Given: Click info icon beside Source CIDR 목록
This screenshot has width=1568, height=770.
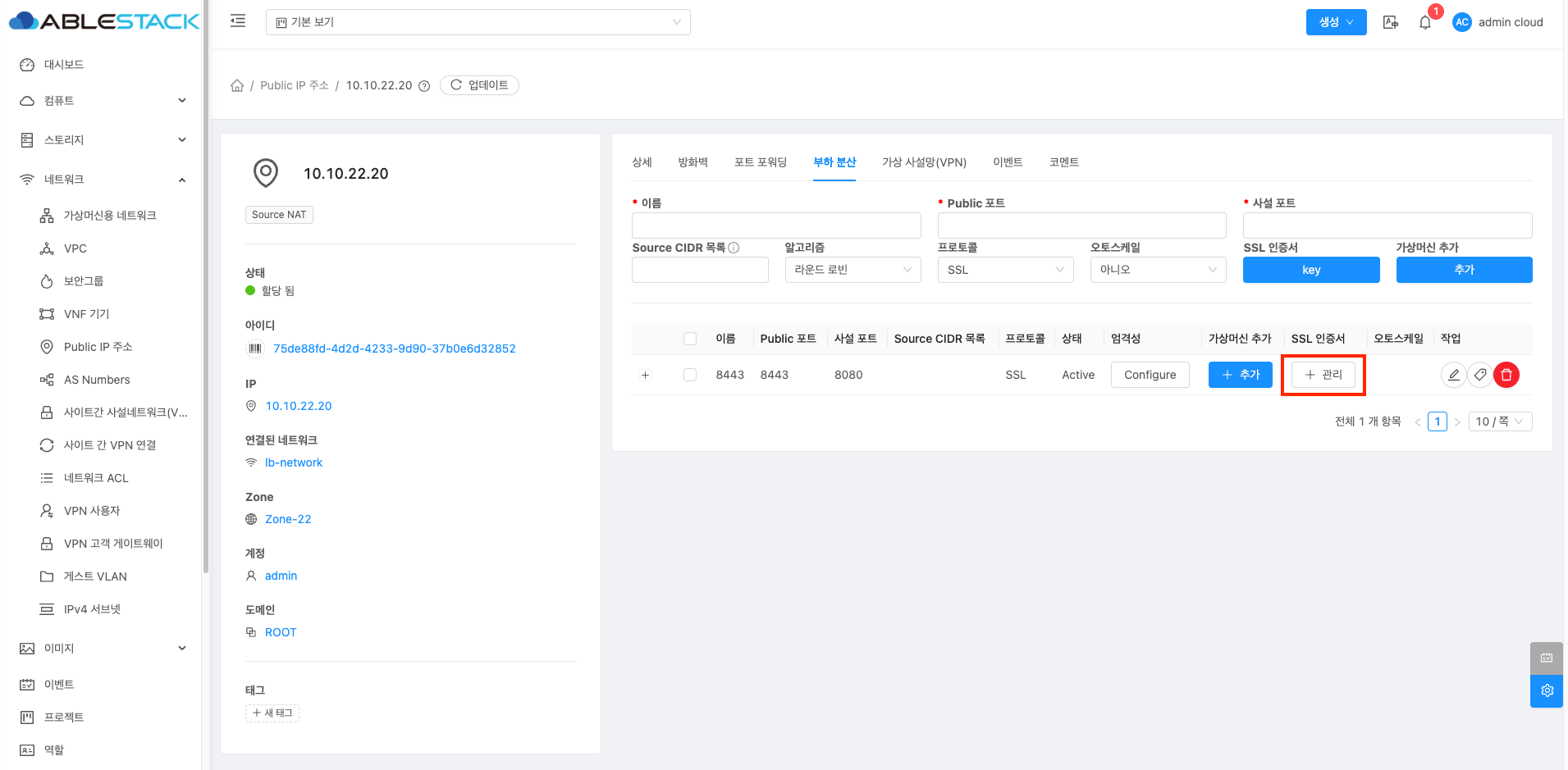Looking at the screenshot, I should click(734, 248).
